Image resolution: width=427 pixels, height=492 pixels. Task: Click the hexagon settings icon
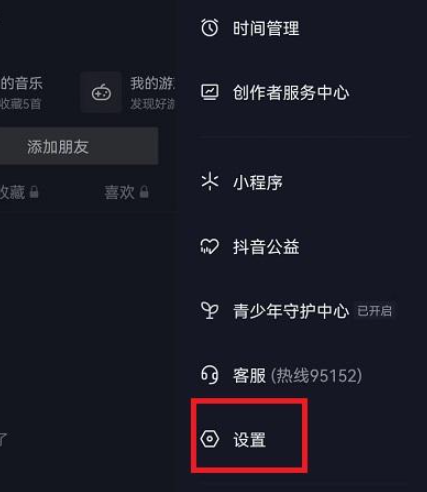coord(210,439)
